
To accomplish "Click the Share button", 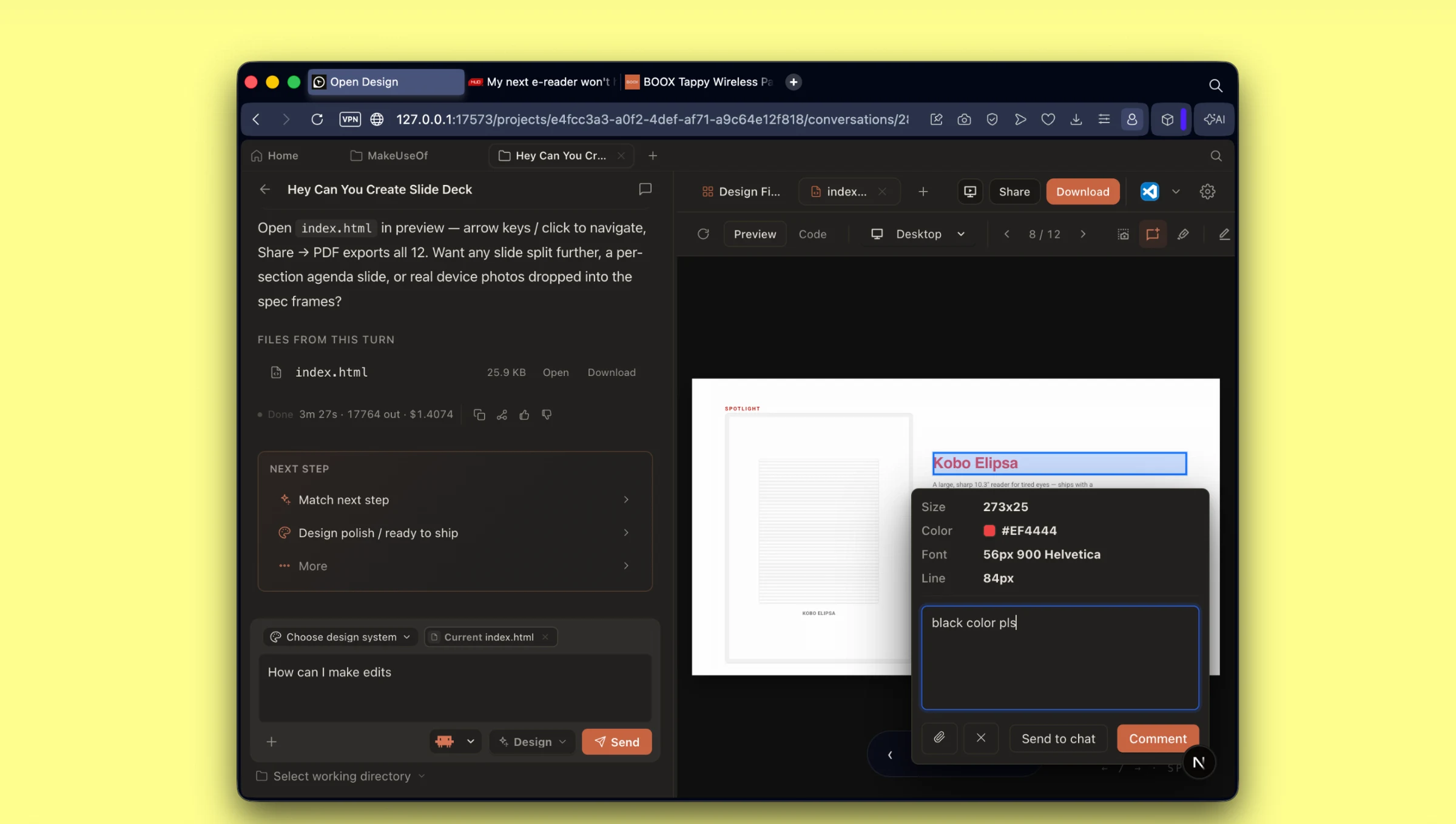I will click(x=1014, y=192).
